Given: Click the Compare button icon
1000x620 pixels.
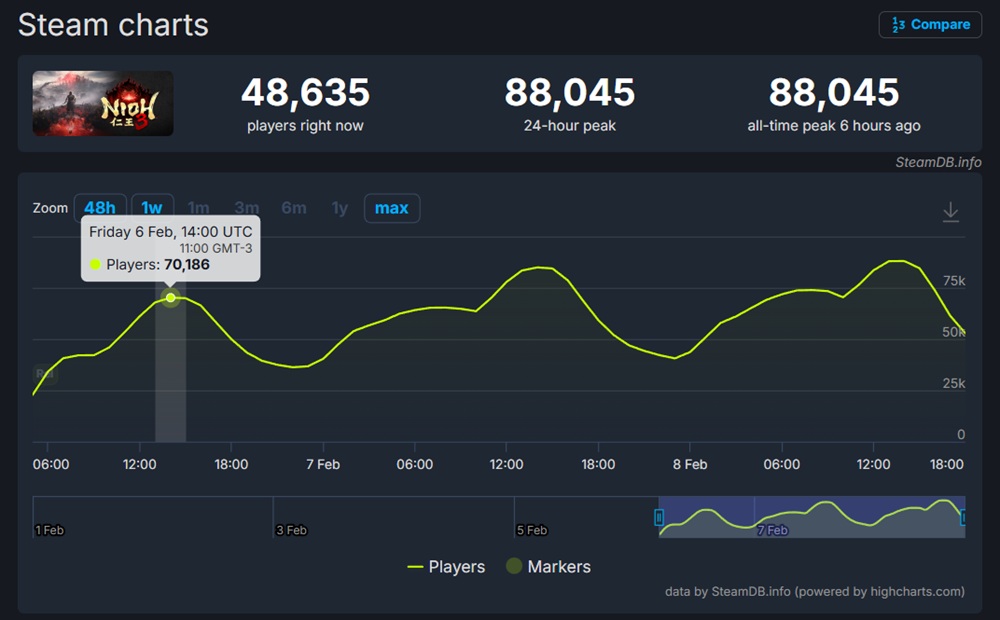Looking at the screenshot, I should point(898,25).
